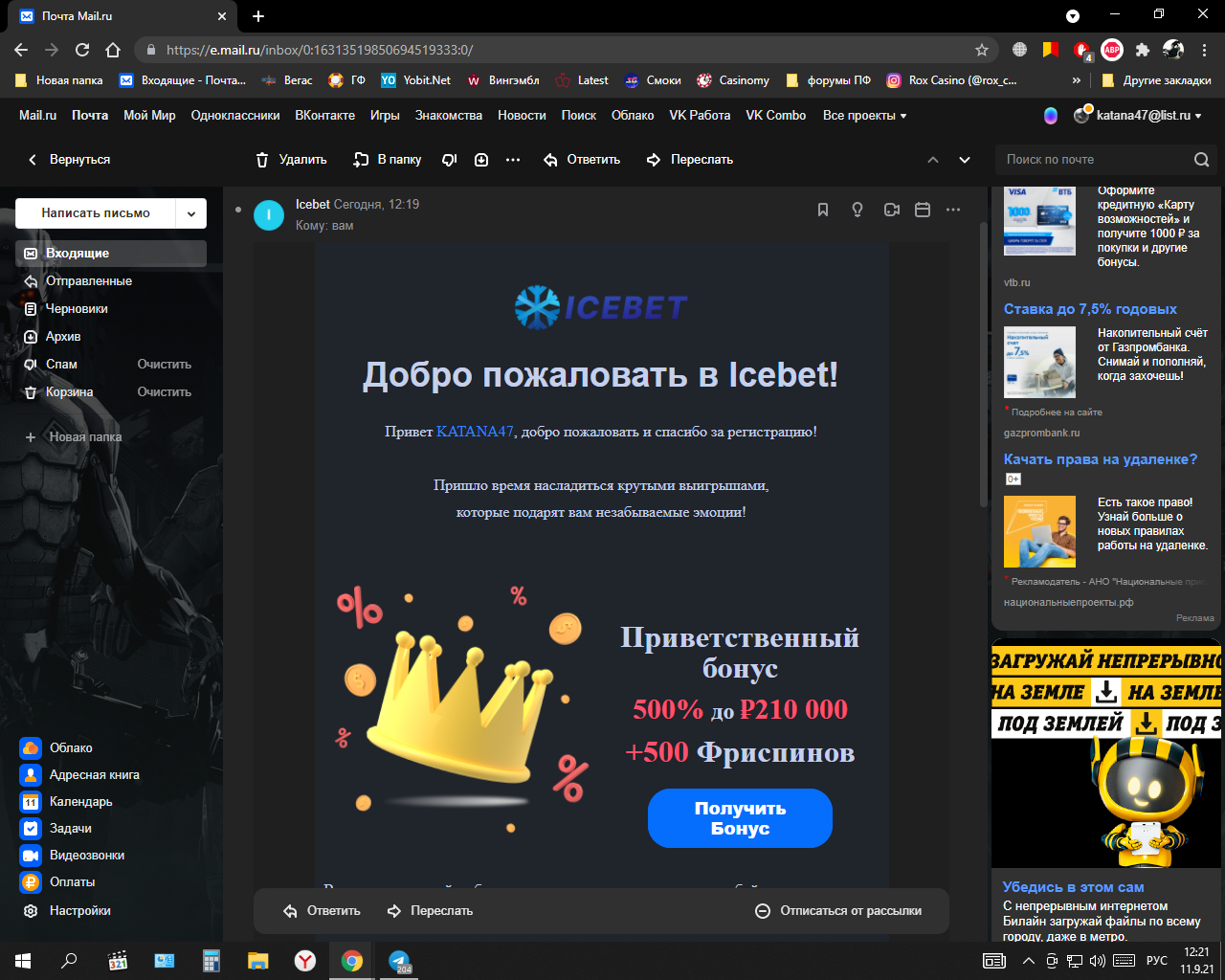Expand the Все проекты dropdown

pyautogui.click(x=864, y=116)
